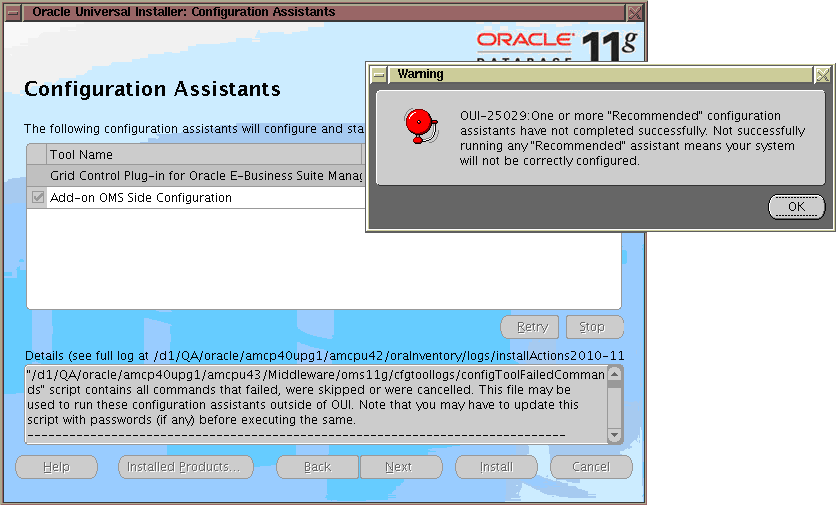
Task: Toggle the Add-on OMS Side Configuration checkbox
Action: [37, 197]
